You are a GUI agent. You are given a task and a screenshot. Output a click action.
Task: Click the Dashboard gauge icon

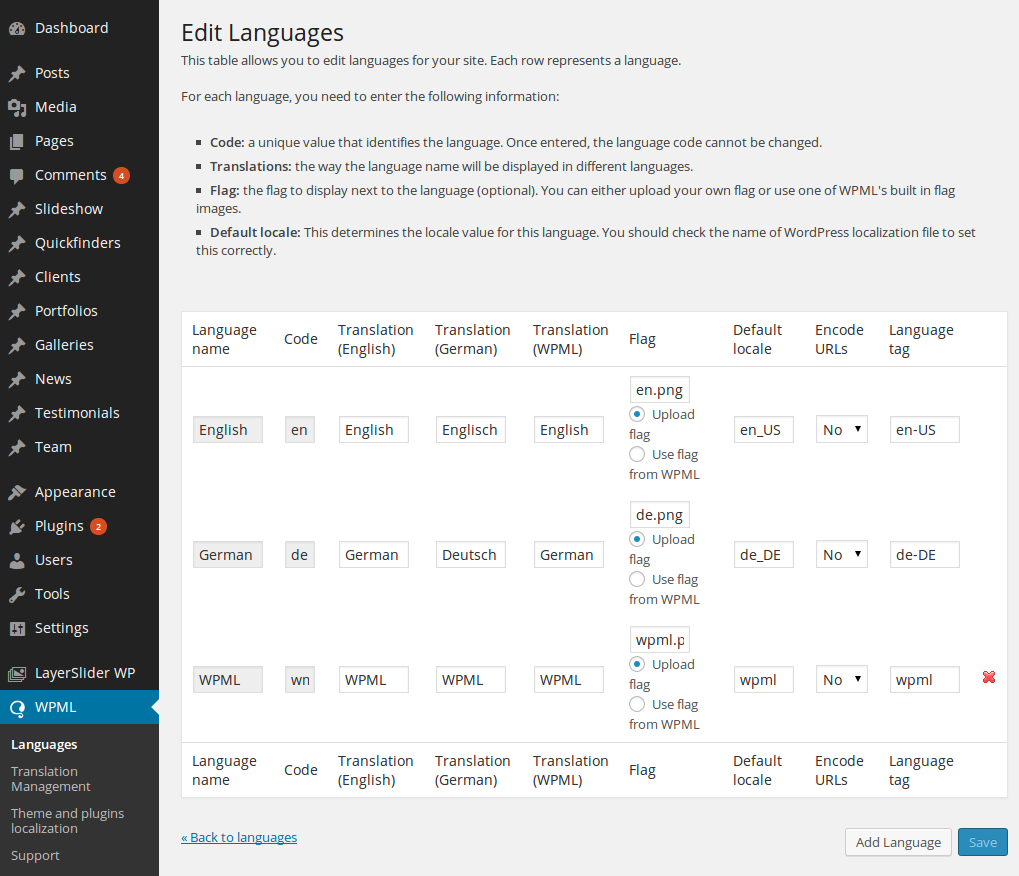17,29
